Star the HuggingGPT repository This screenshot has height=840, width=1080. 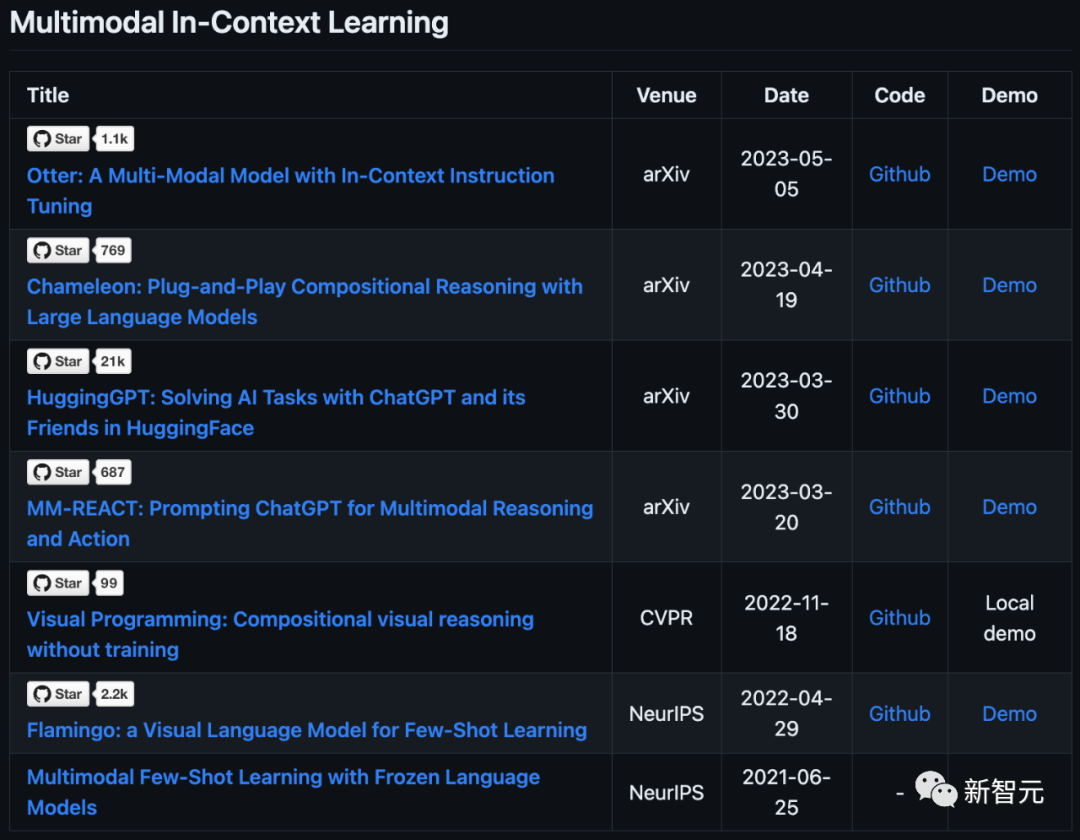(57, 361)
